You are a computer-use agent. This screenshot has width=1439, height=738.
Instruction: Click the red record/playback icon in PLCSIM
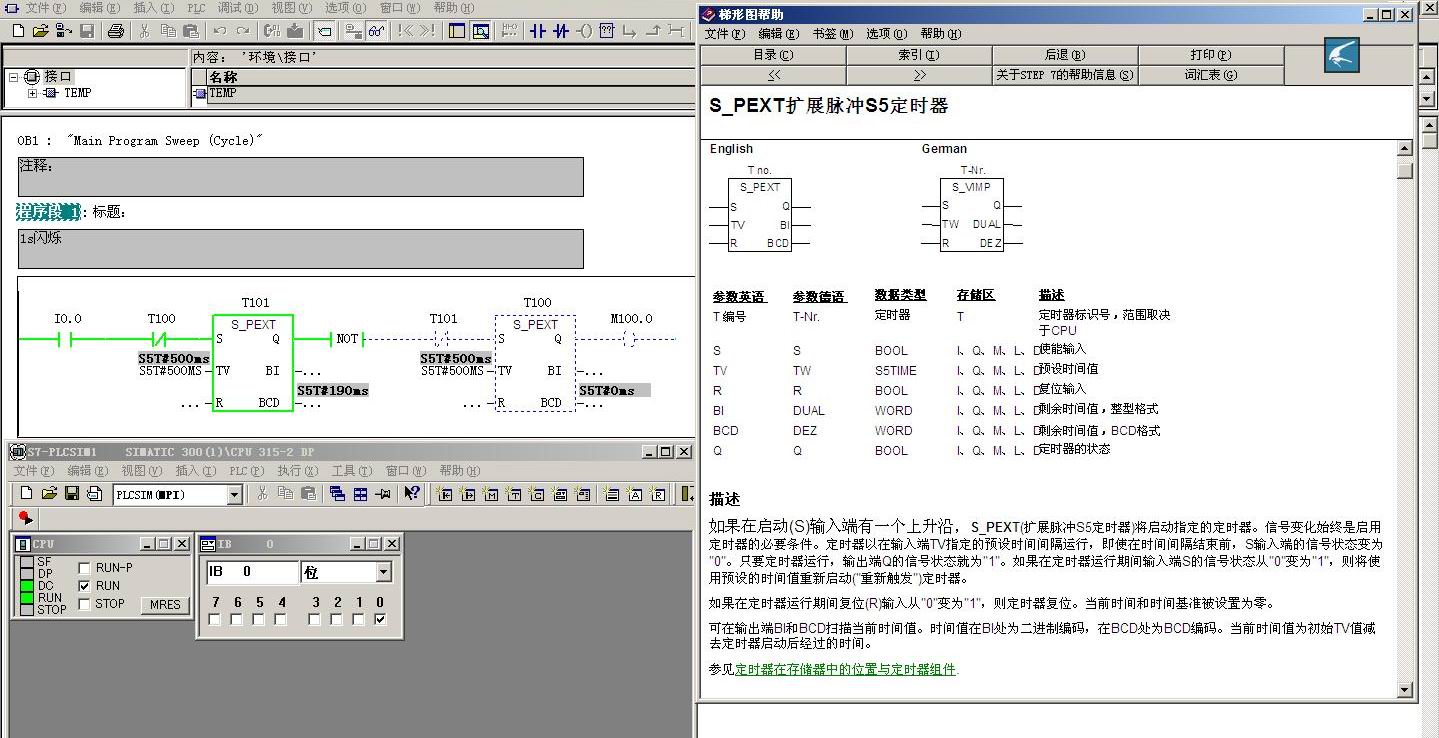[x=26, y=518]
